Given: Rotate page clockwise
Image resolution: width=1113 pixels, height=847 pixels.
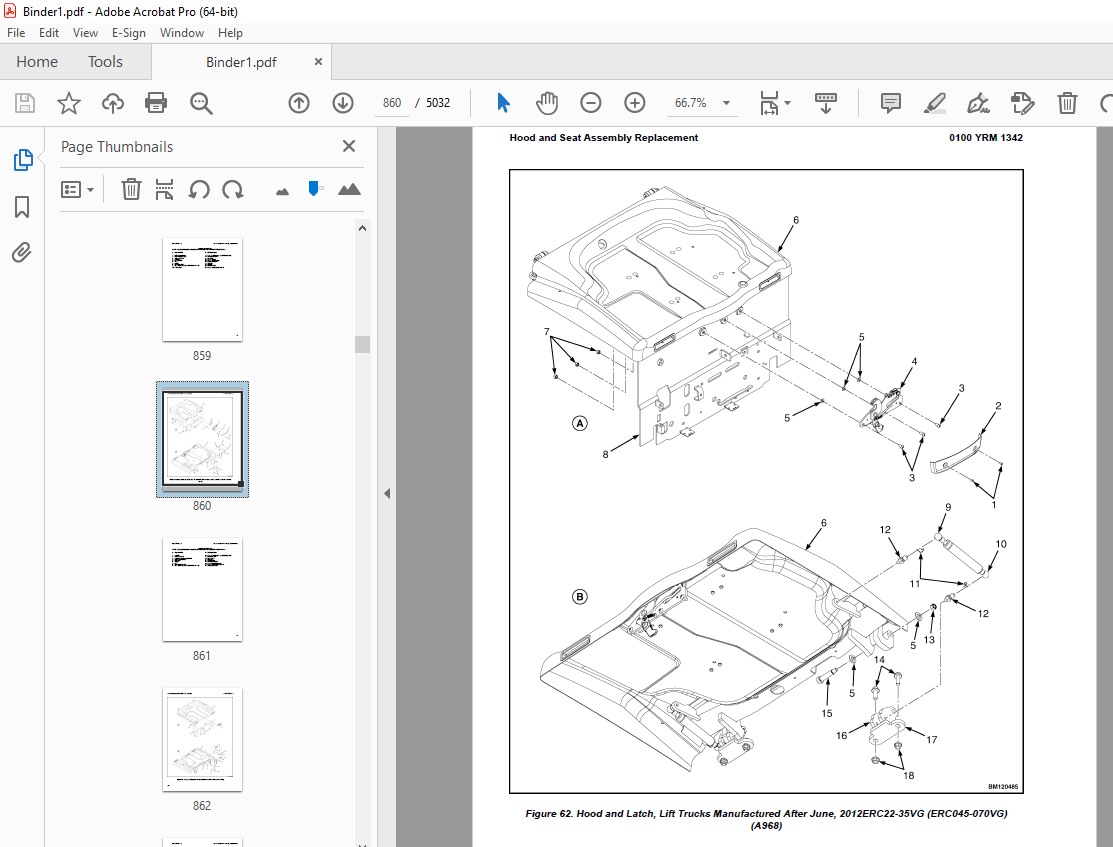Looking at the screenshot, I should (233, 190).
